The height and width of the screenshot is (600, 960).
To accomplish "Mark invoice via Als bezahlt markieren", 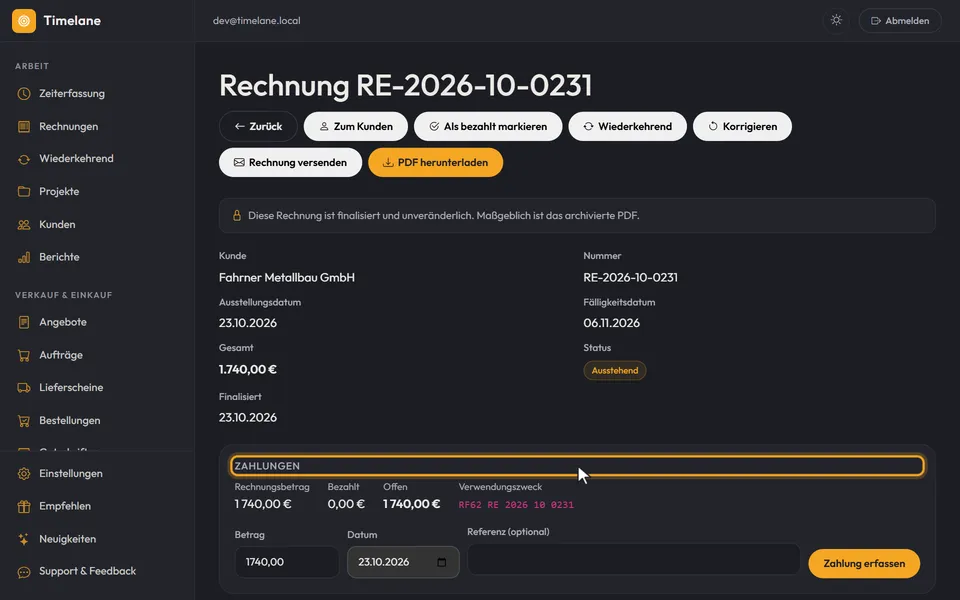I will pyautogui.click(x=488, y=126).
